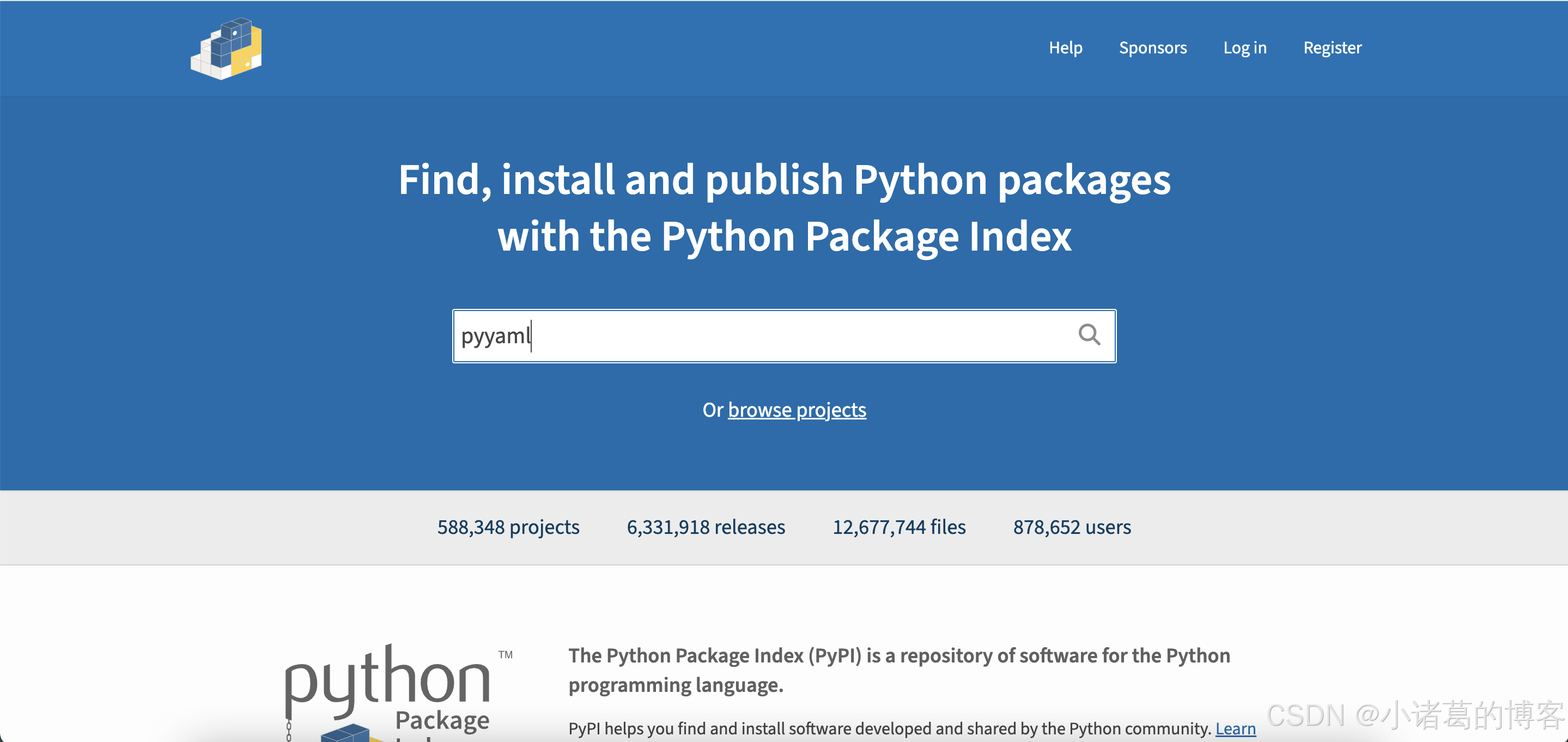Follow the browse projects link
1568x742 pixels.
[796, 410]
